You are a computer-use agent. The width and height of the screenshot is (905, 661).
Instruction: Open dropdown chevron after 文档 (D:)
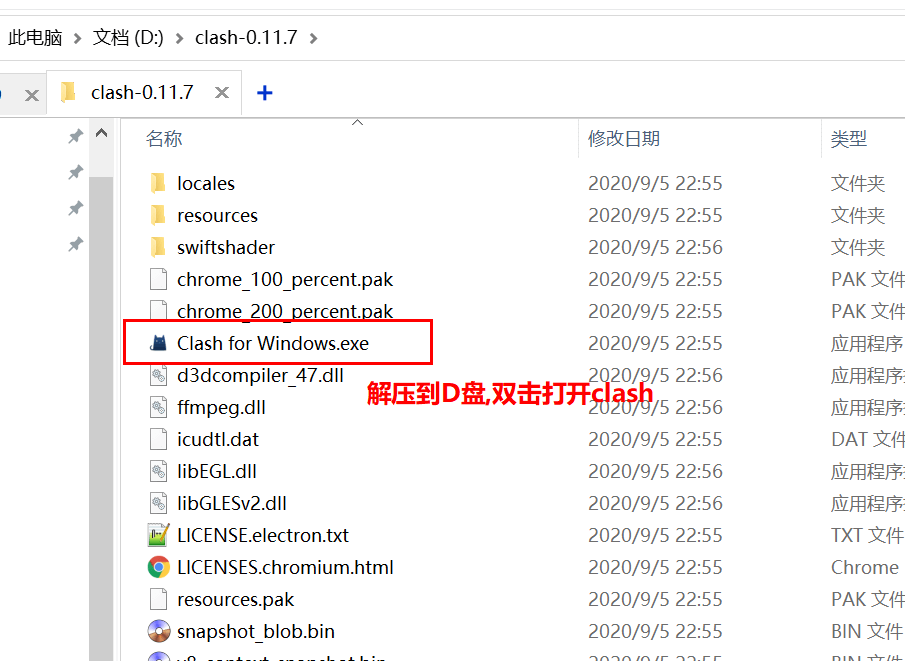click(x=179, y=38)
